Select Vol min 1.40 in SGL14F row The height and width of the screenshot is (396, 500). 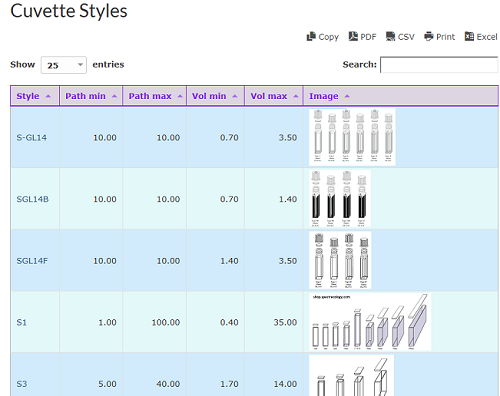[x=229, y=261]
